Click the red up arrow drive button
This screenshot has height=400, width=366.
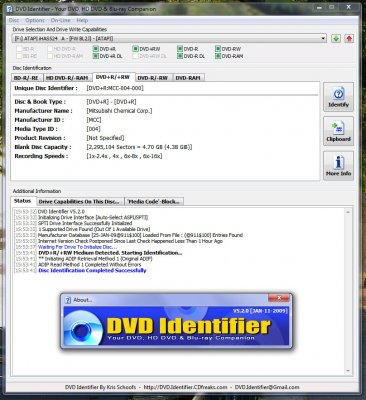coord(349,38)
